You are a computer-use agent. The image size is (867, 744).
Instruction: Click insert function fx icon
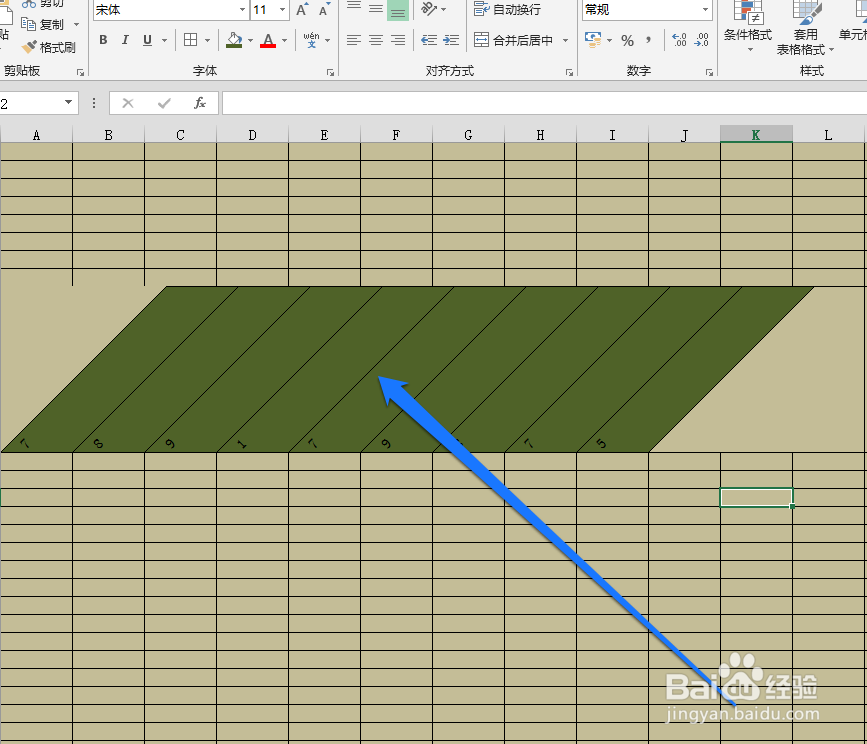click(200, 103)
